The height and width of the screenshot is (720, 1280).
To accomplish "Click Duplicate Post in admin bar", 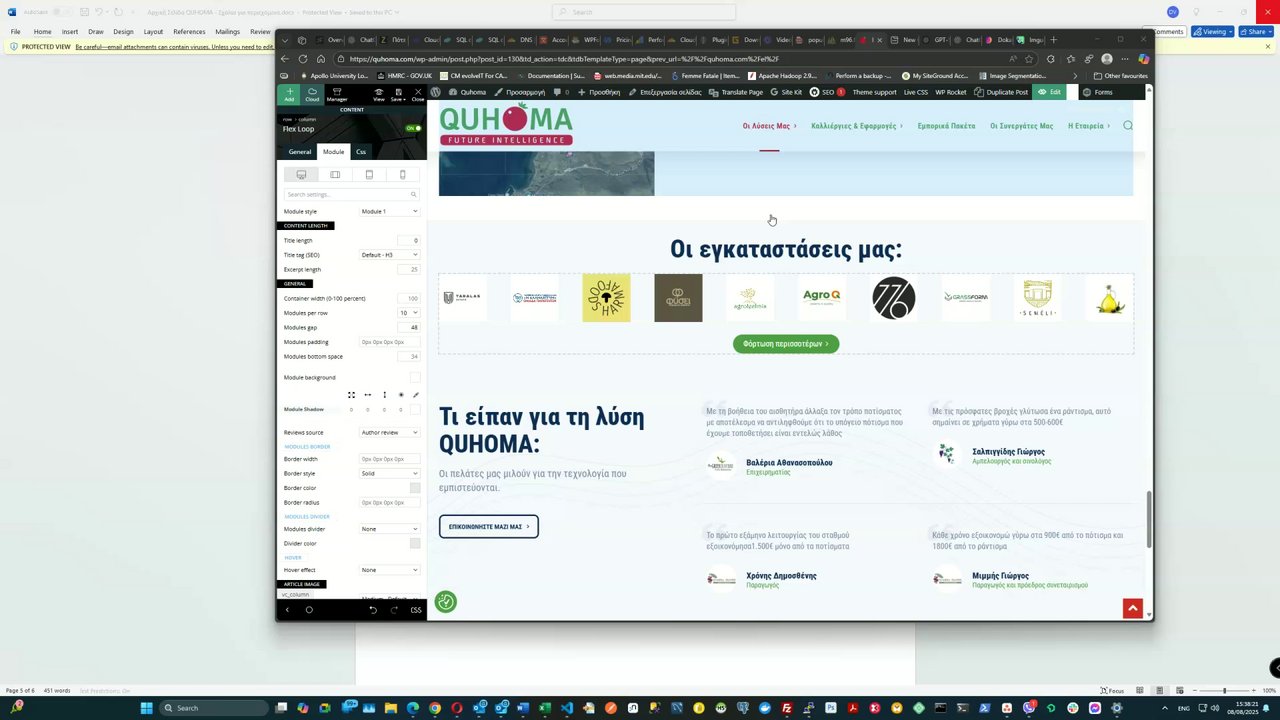I will click(1001, 92).
